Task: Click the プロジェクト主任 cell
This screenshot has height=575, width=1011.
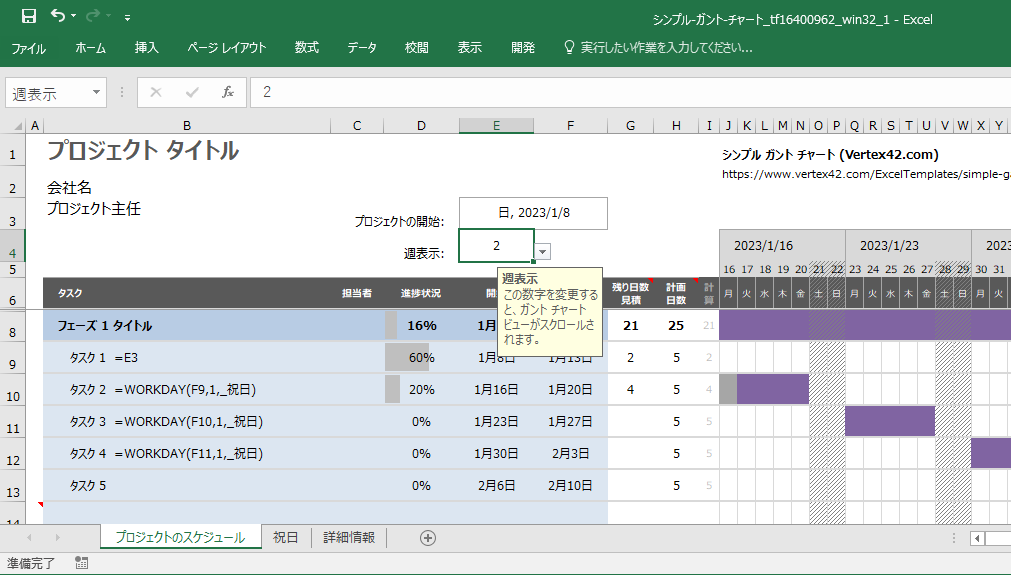Action: click(93, 208)
